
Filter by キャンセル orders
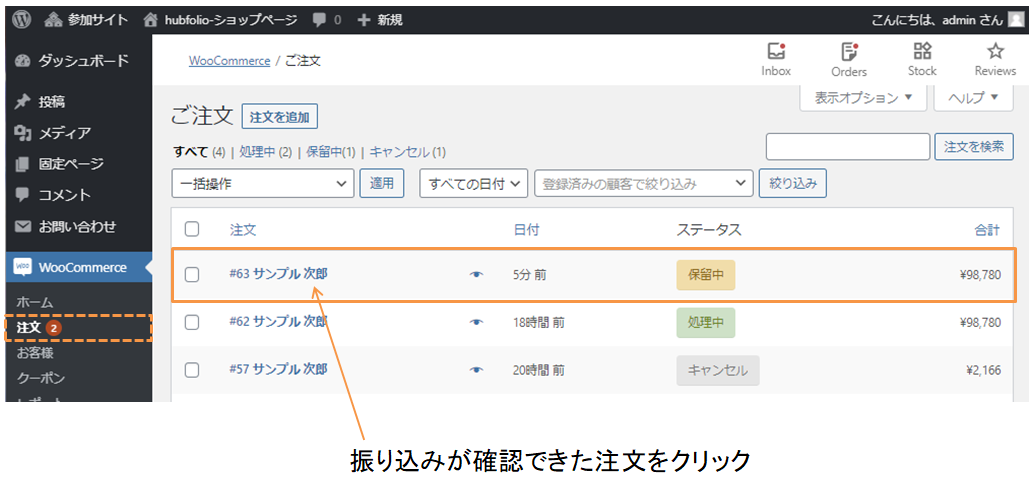pos(400,152)
